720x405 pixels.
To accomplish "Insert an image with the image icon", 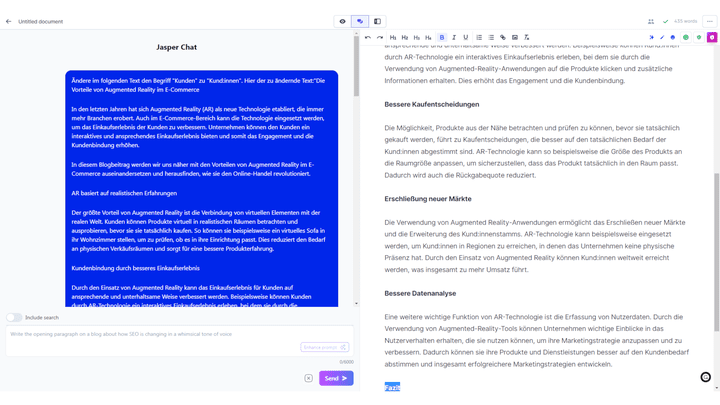I will (x=515, y=37).
